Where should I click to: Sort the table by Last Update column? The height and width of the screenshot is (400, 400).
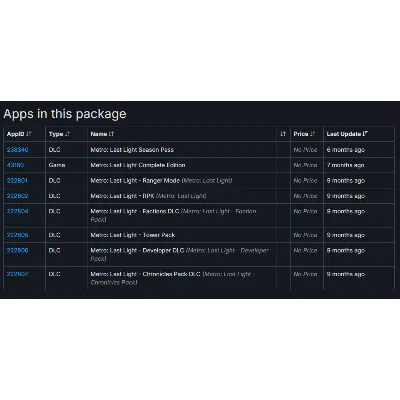pos(347,134)
